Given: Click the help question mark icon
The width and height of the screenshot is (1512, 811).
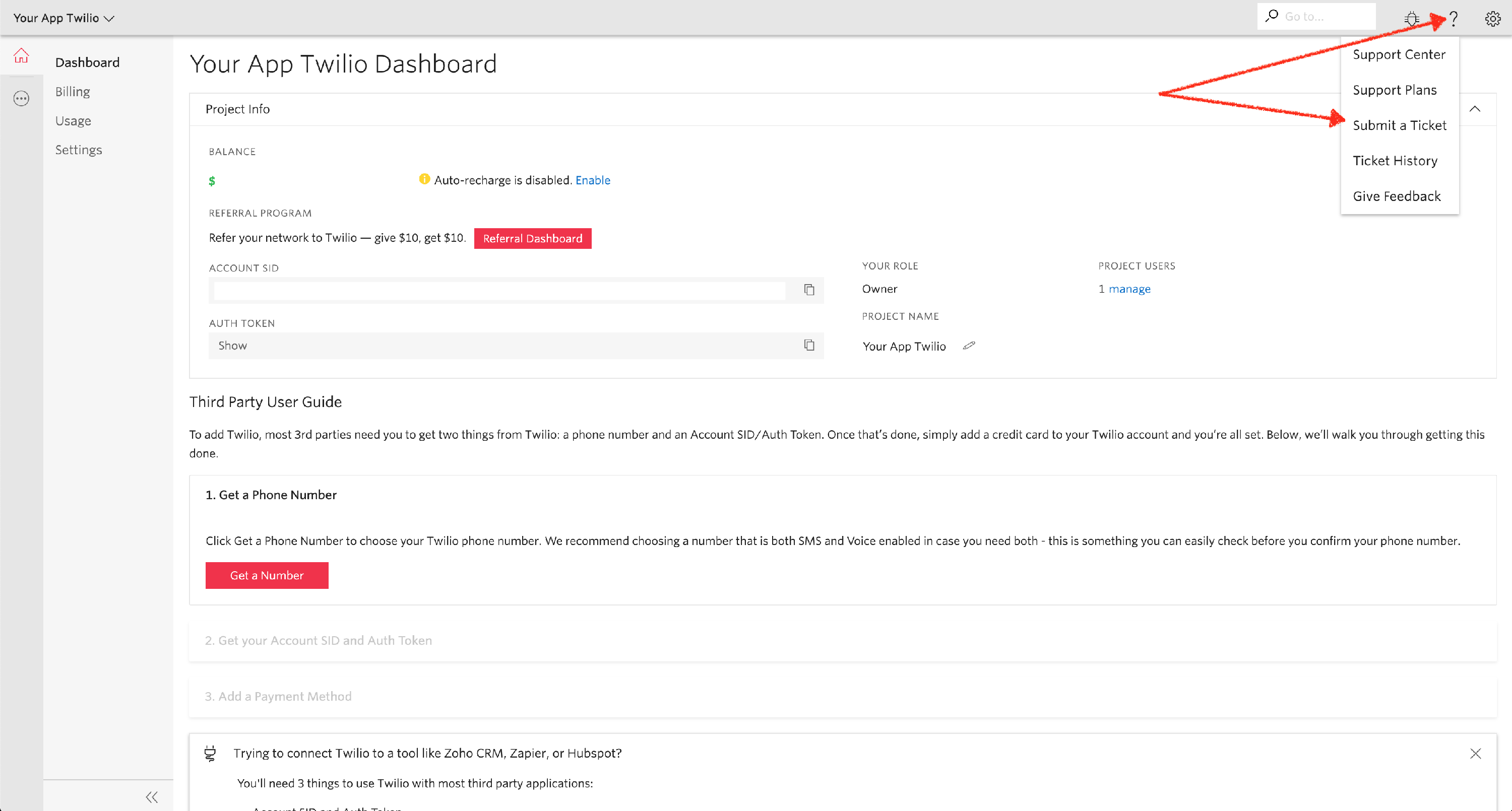Looking at the screenshot, I should 1454,19.
